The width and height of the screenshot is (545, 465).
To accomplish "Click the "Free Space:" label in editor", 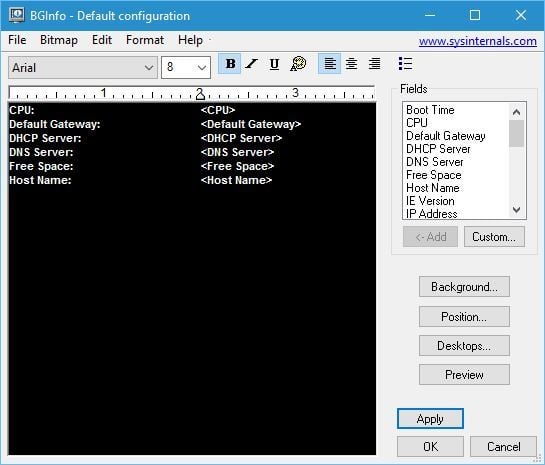I will pos(41,166).
